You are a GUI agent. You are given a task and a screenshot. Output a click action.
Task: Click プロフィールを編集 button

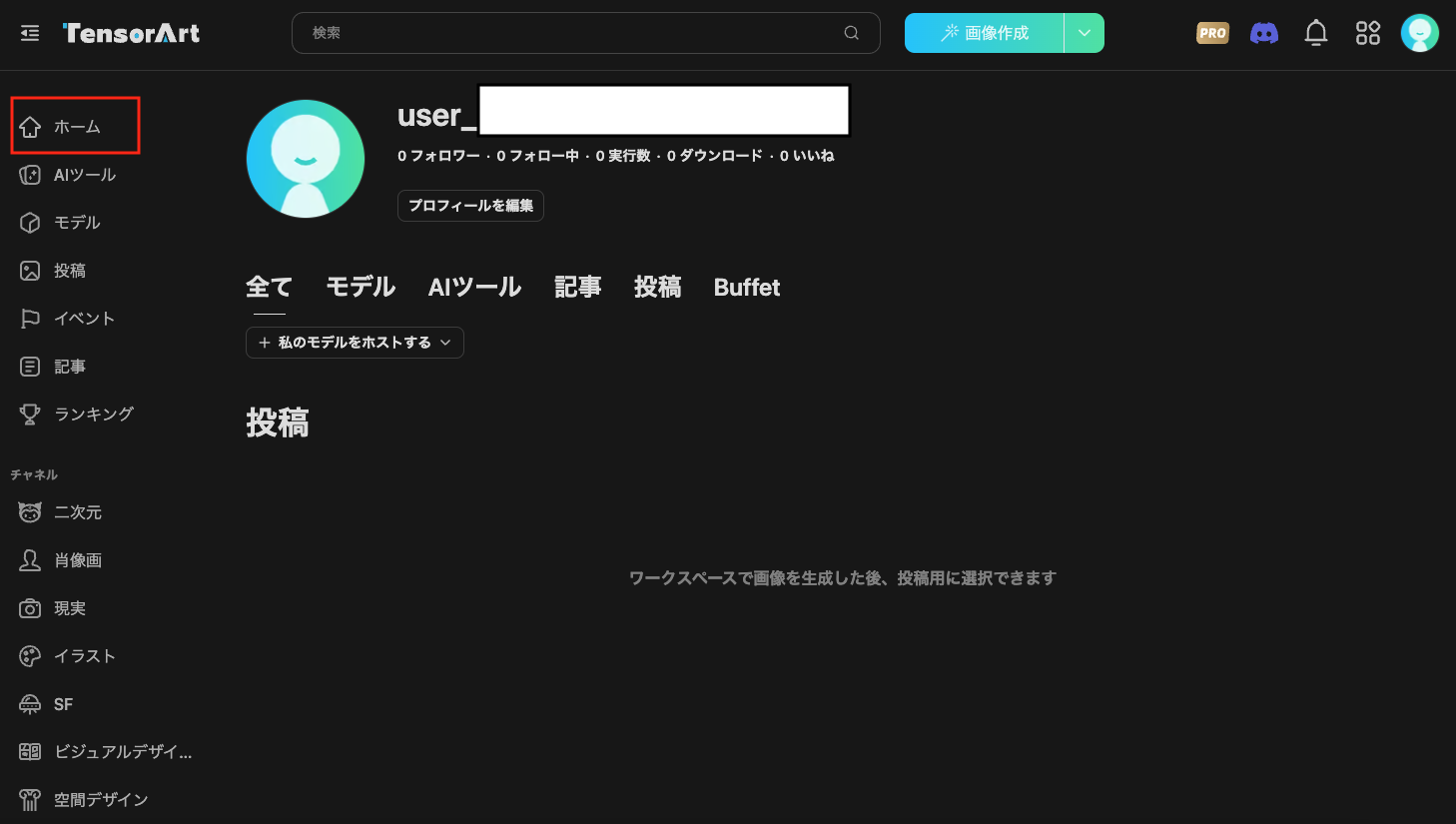click(470, 206)
